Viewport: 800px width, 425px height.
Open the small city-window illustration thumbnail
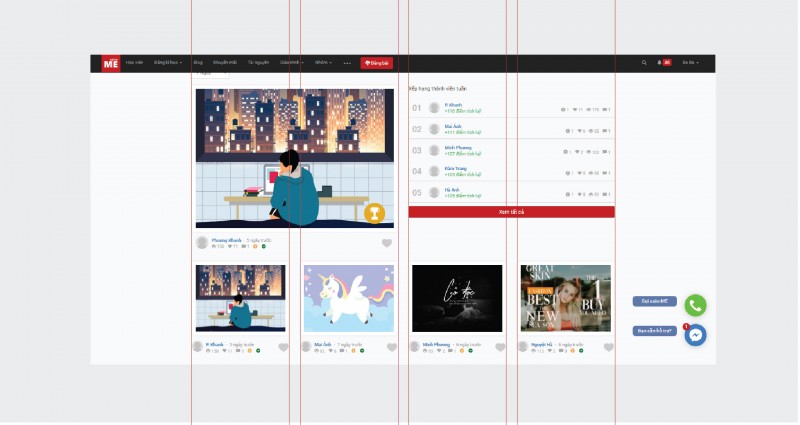(241, 298)
